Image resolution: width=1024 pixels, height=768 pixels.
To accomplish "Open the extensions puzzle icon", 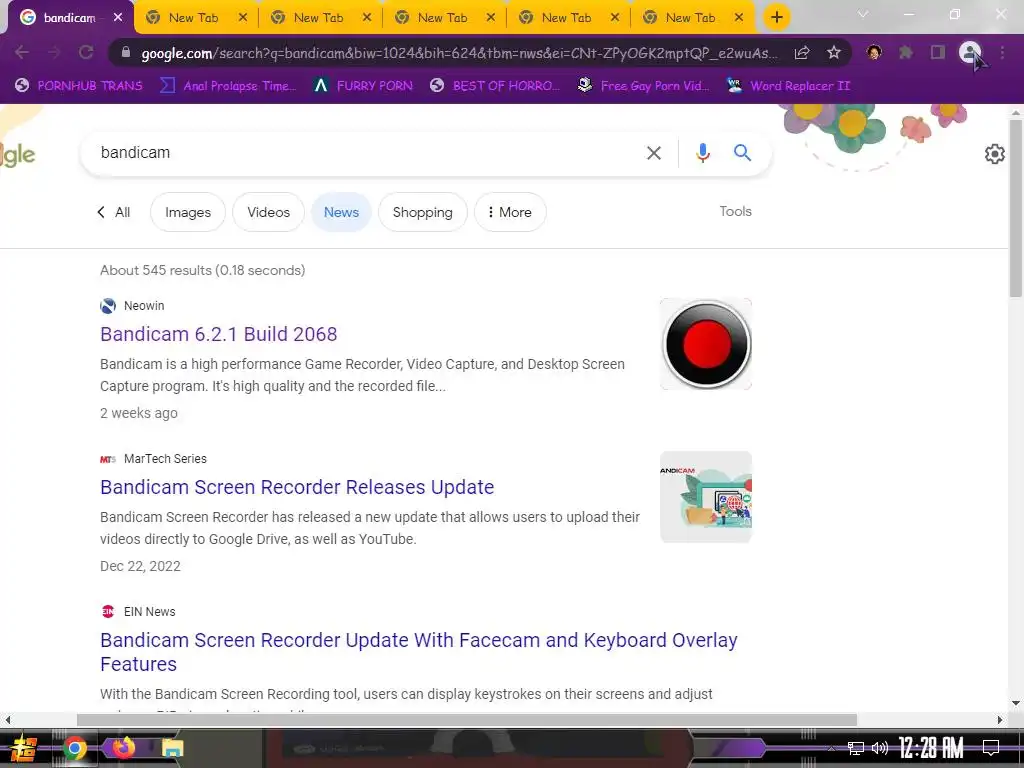I will pyautogui.click(x=906, y=52).
